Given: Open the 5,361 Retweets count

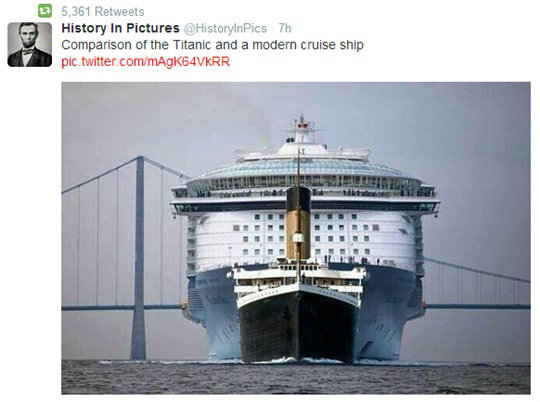Looking at the screenshot, I should pos(103,11).
